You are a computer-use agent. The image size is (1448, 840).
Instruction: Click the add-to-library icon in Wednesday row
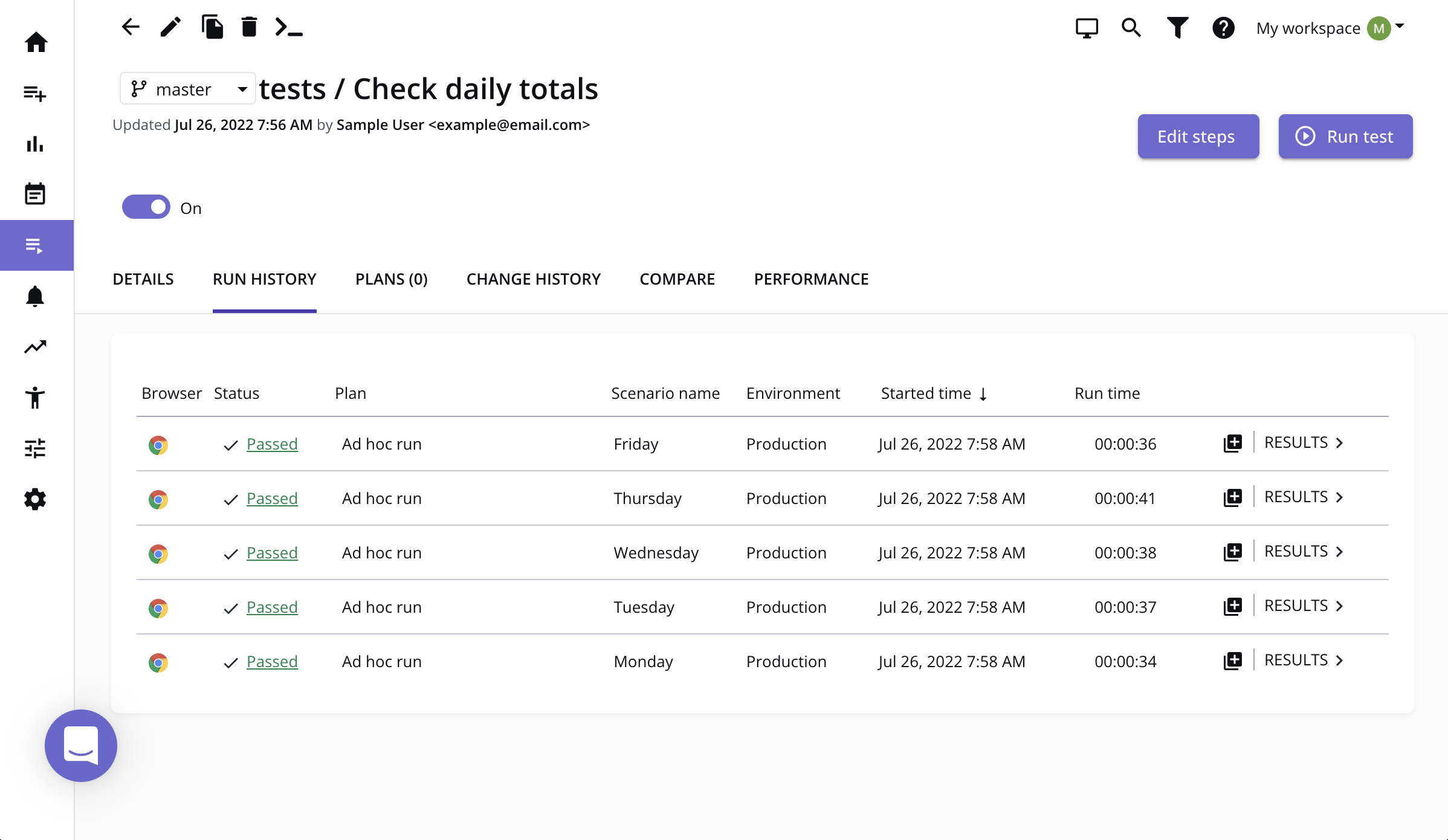[1232, 552]
